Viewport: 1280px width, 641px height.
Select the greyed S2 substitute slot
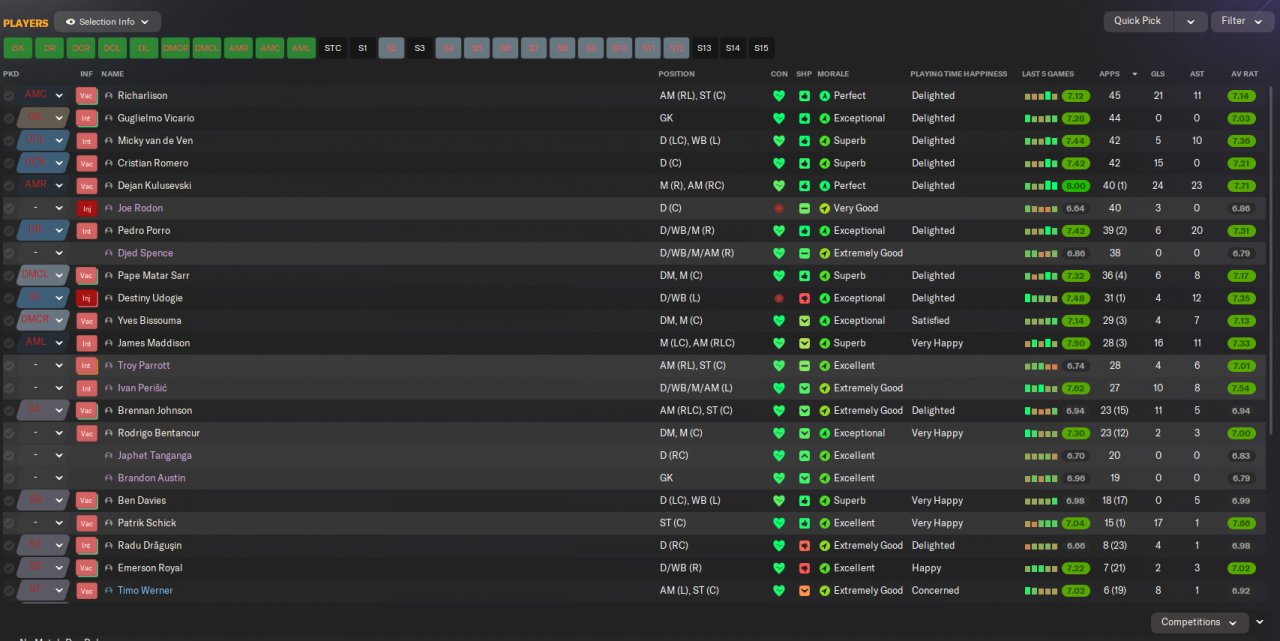[x=391, y=48]
